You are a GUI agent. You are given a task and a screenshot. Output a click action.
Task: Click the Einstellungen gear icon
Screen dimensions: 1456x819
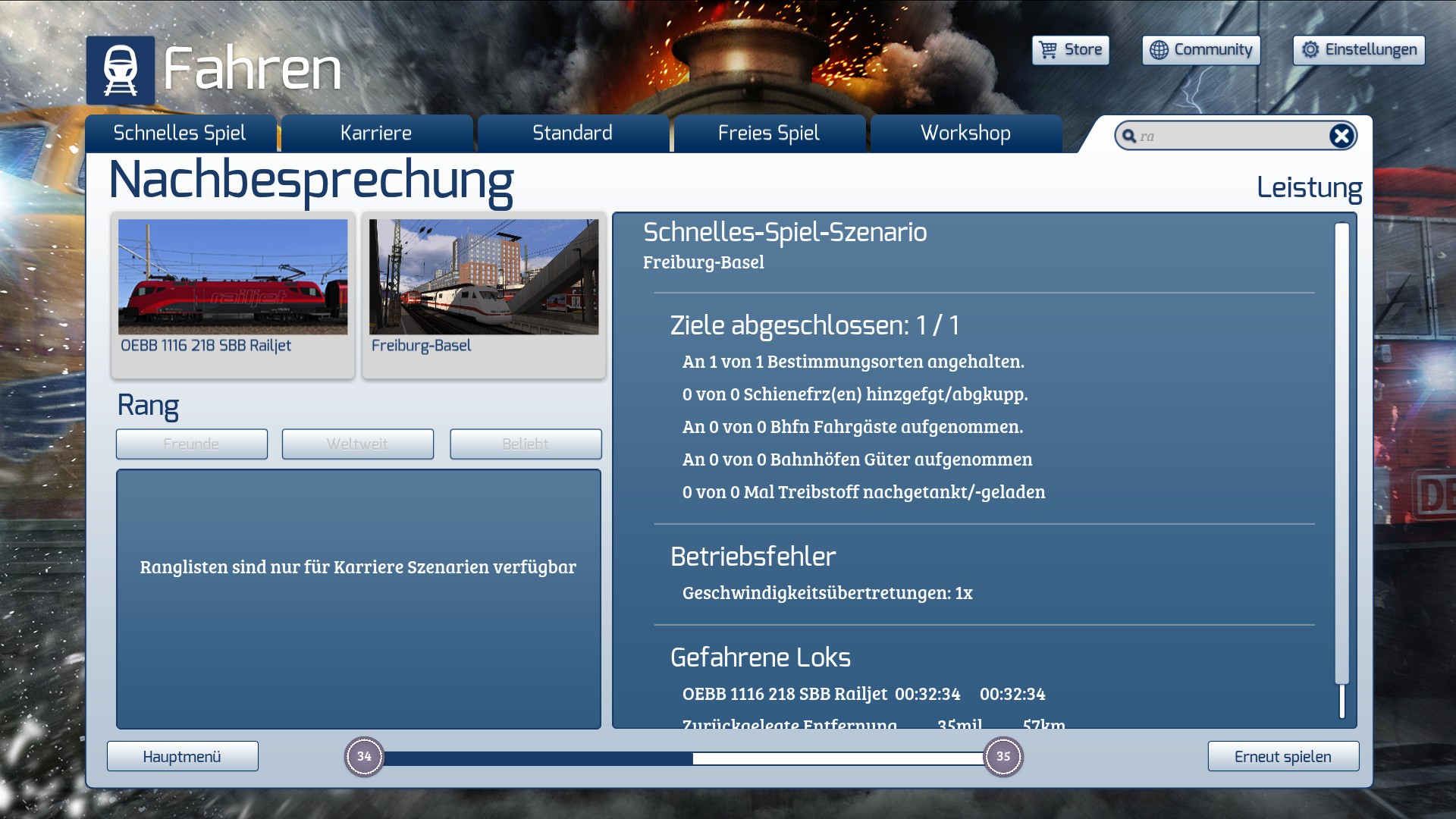point(1310,50)
